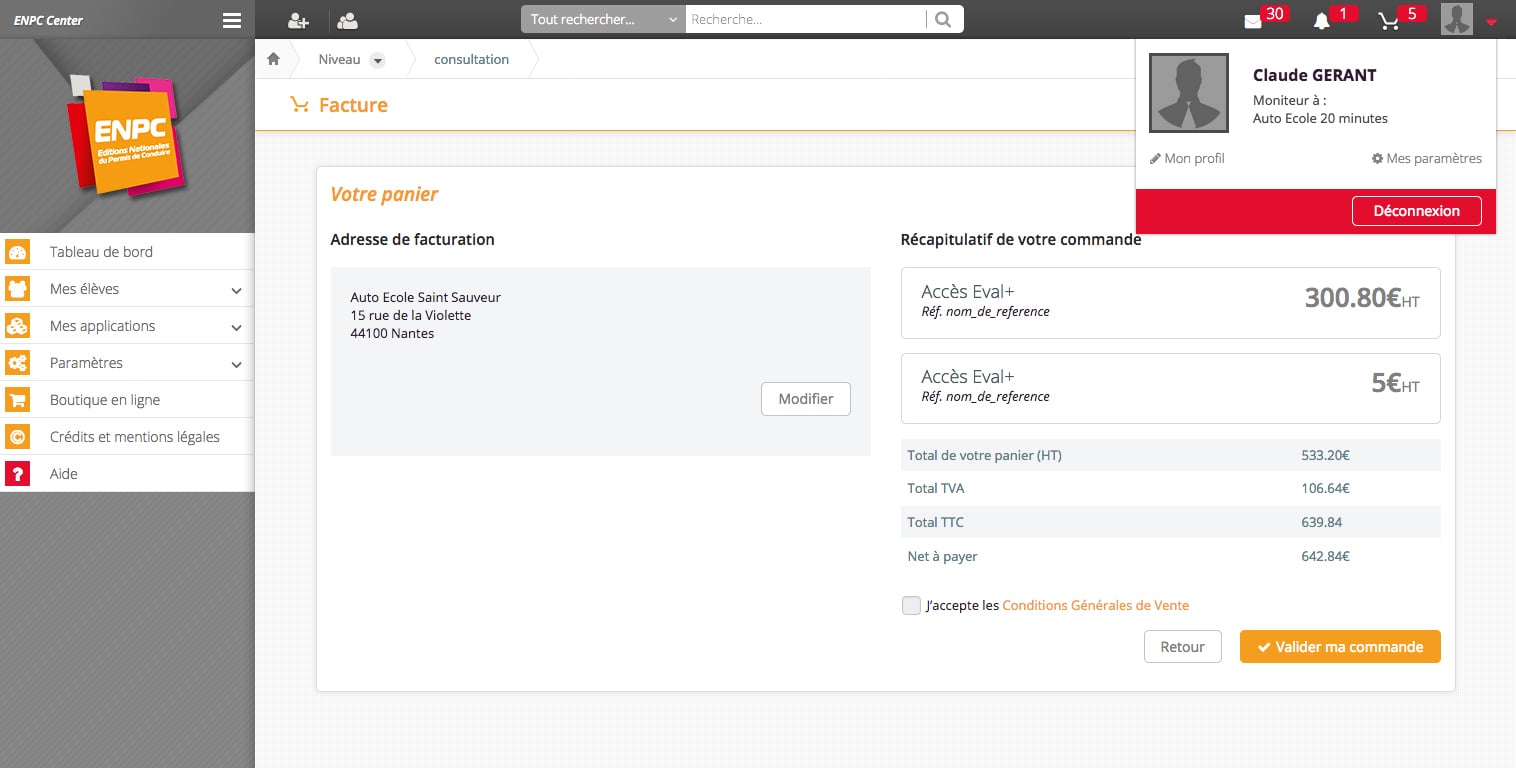Viewport: 1516px width, 768px height.
Task: Click the add user icon
Action: 298,20
